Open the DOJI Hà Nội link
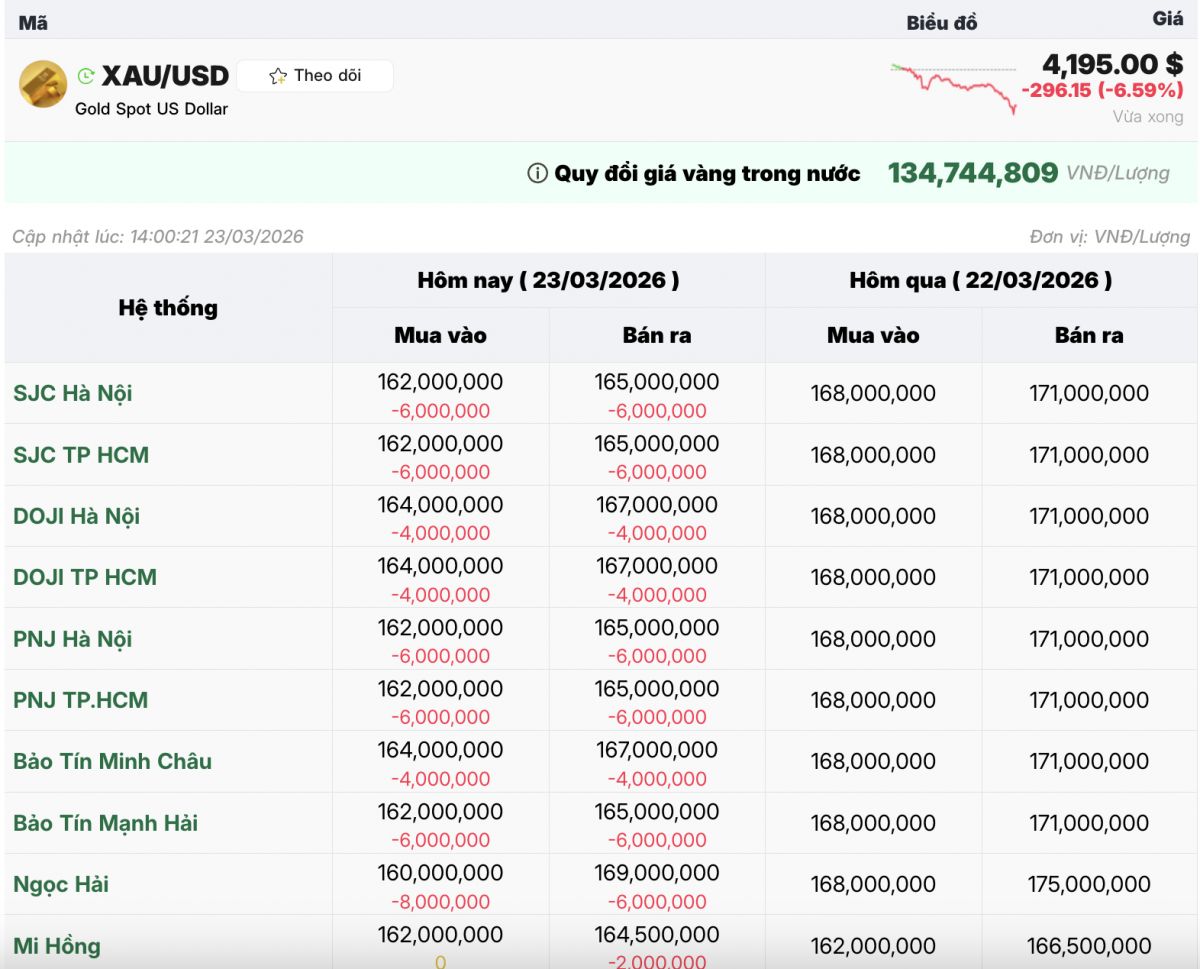 coord(77,516)
